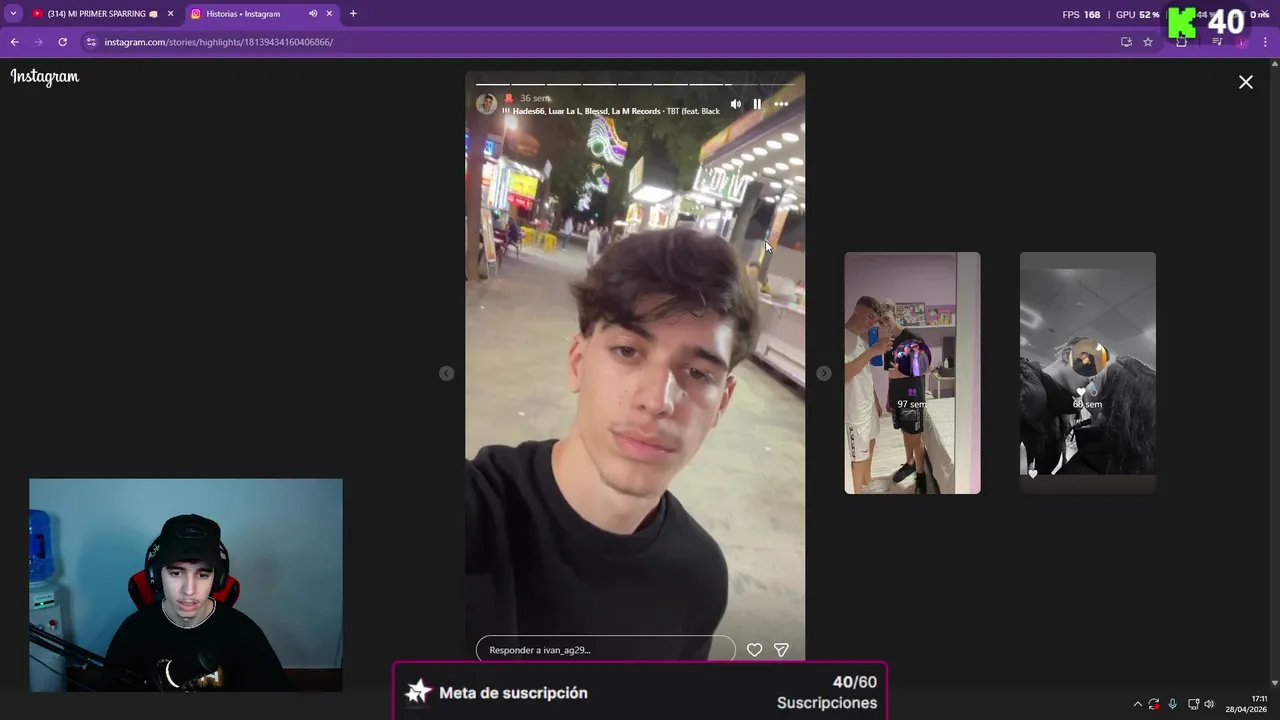Close the stories viewer with the X
This screenshot has height=720, width=1280.
[1246, 82]
